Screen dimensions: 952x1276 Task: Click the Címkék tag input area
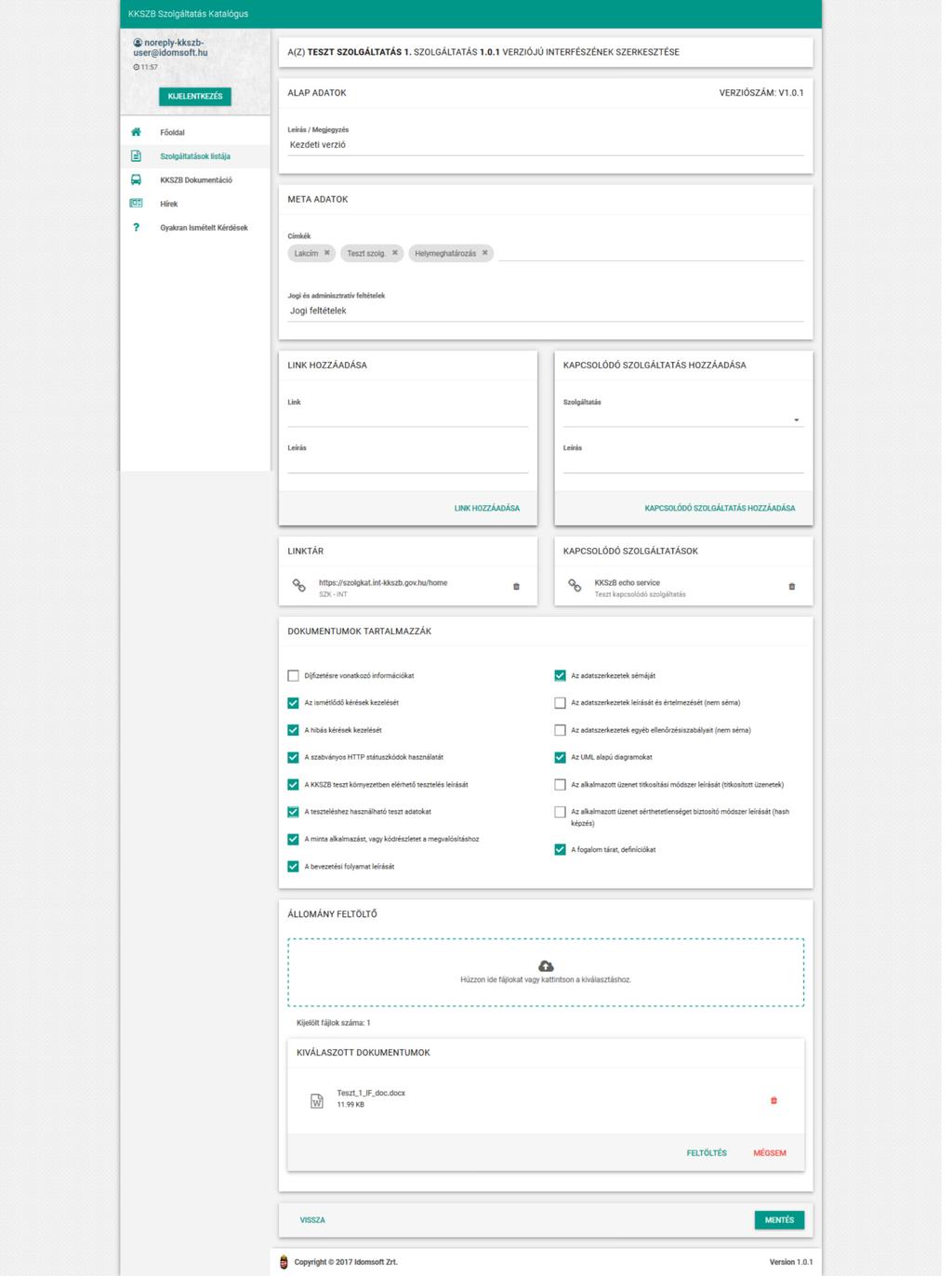tap(651, 253)
